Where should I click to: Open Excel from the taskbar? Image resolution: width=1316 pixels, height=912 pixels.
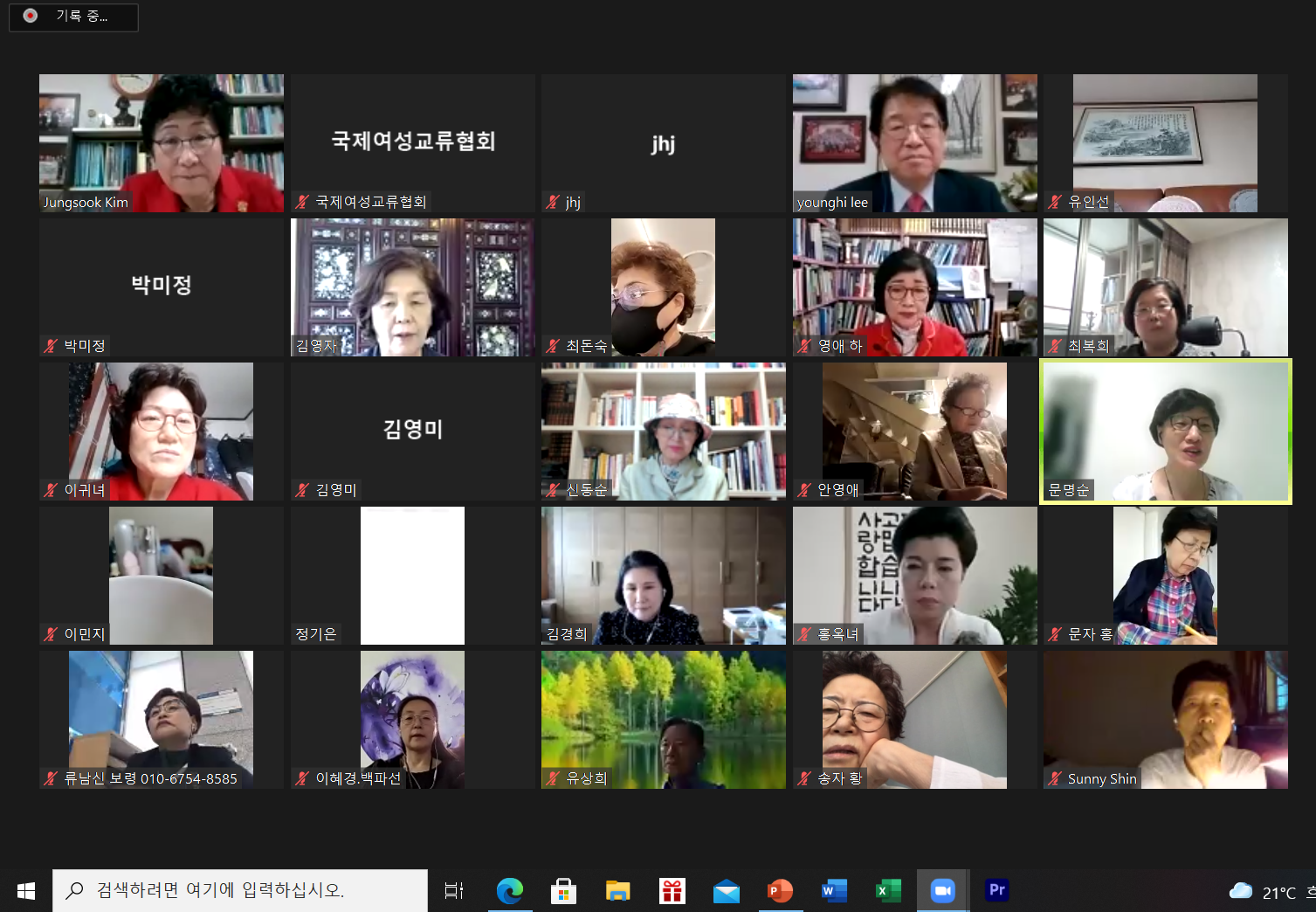(888, 890)
